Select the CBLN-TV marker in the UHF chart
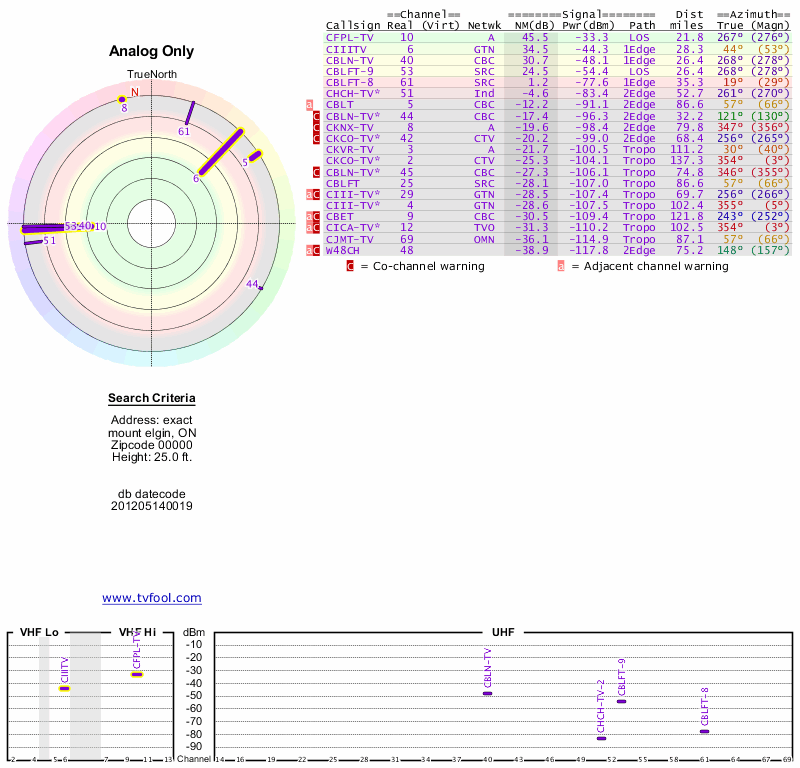This screenshot has height=768, width=800. pos(487,693)
